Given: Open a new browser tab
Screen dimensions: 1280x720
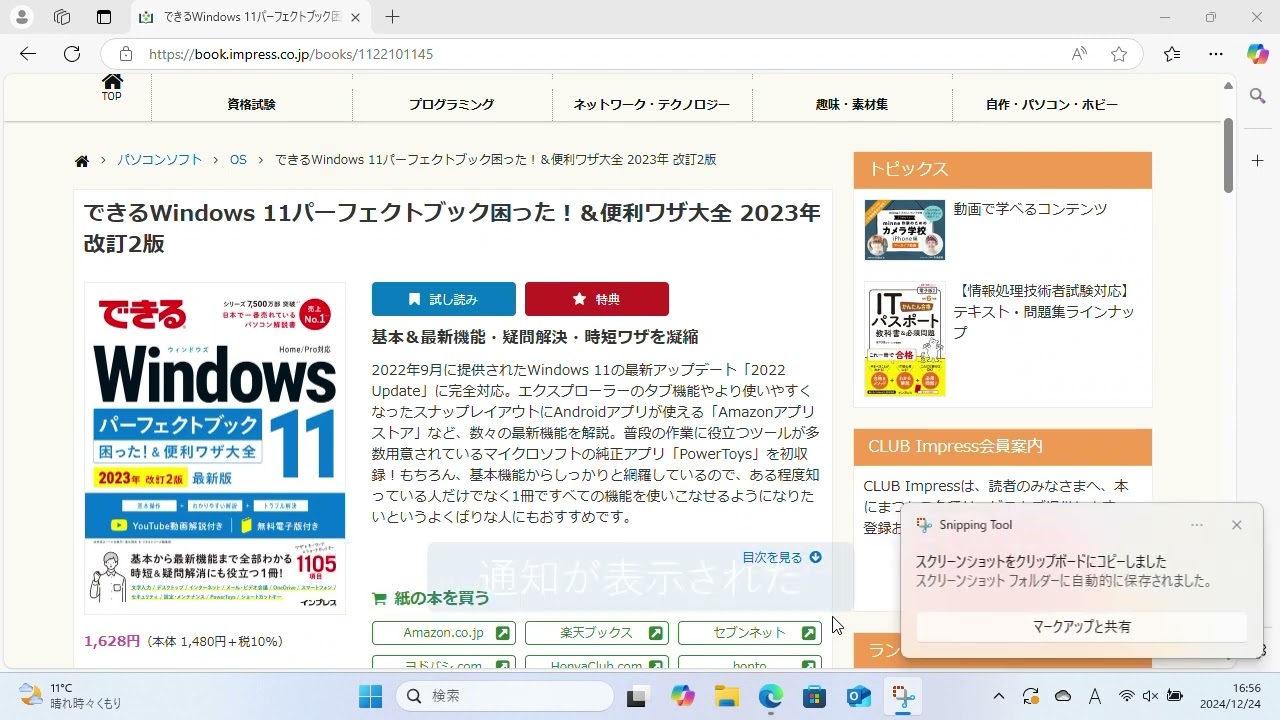Looking at the screenshot, I should 392,17.
